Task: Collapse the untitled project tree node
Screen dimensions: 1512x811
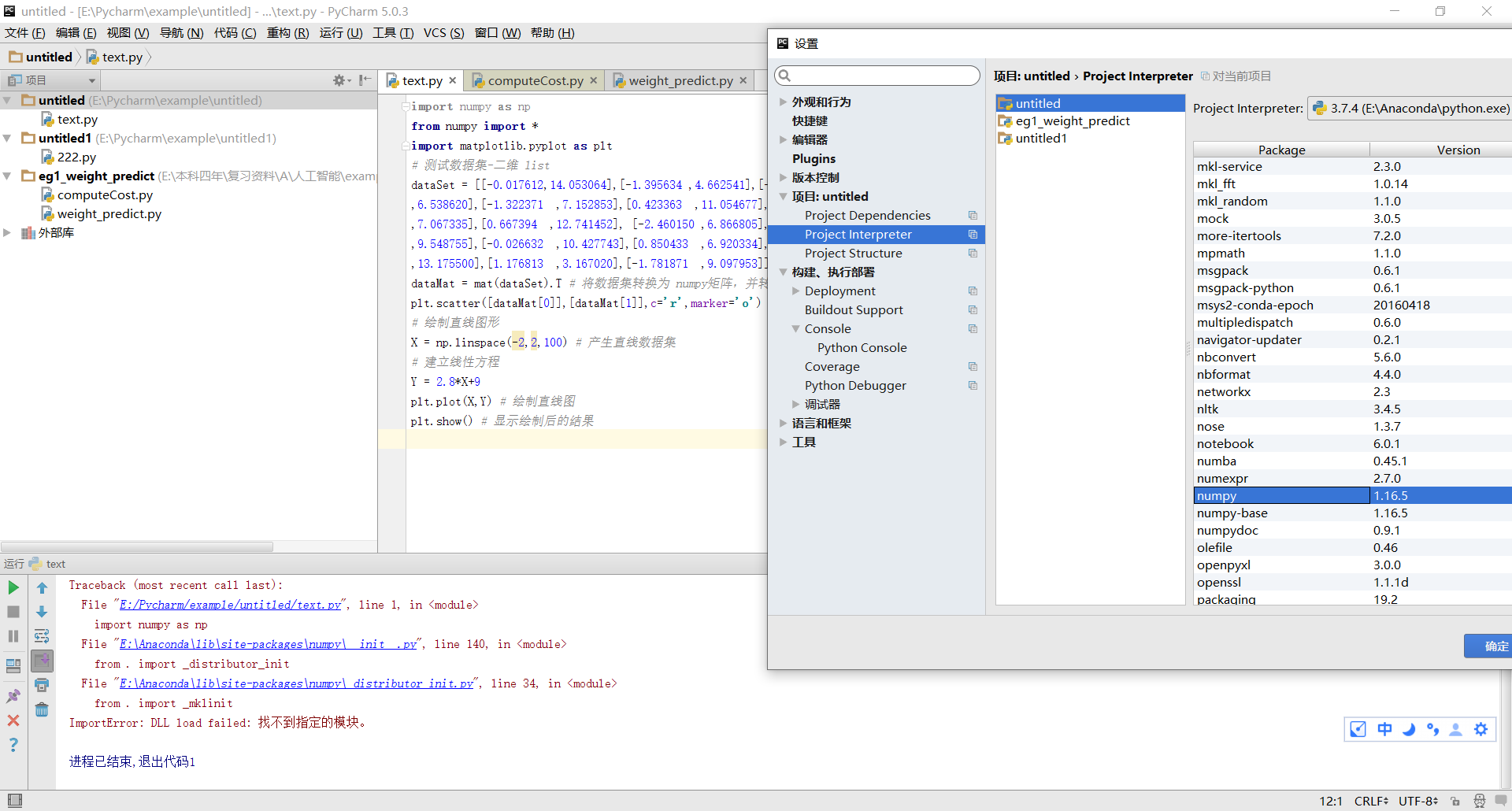Action: click(x=7, y=101)
